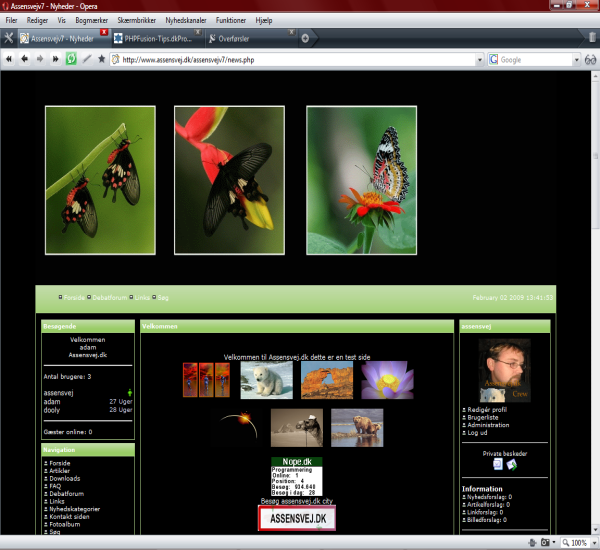Screen dimensions: 600x550
Task: Open the Opera panels wrench icon
Action: [x=8, y=38]
